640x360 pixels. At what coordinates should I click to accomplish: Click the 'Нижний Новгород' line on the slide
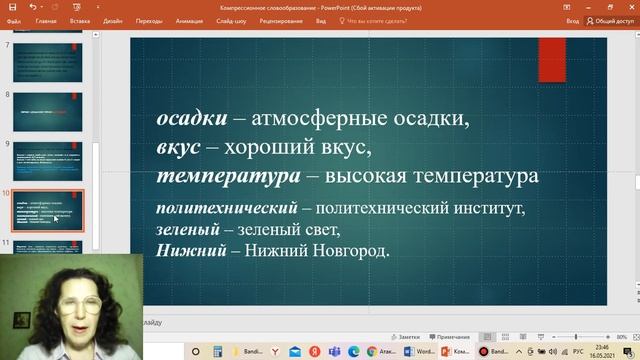tap(273, 250)
